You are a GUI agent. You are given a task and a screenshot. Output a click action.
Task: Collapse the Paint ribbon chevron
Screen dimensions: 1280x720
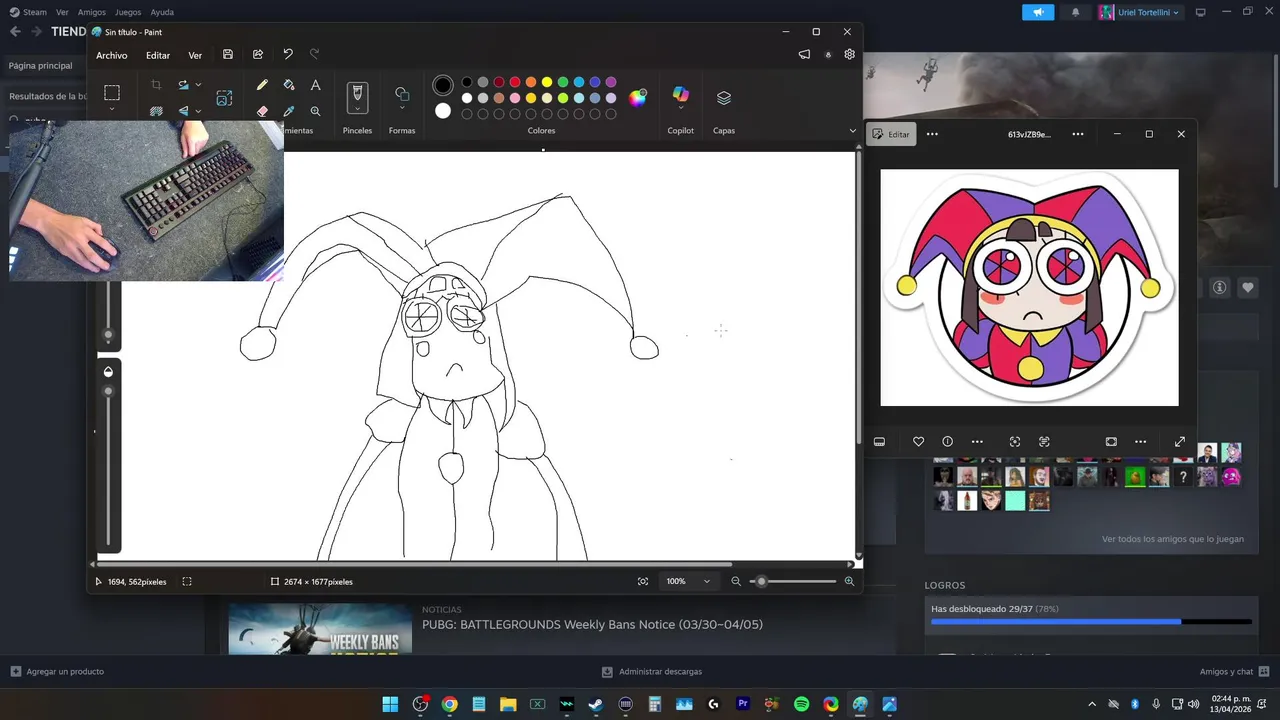[x=853, y=130]
